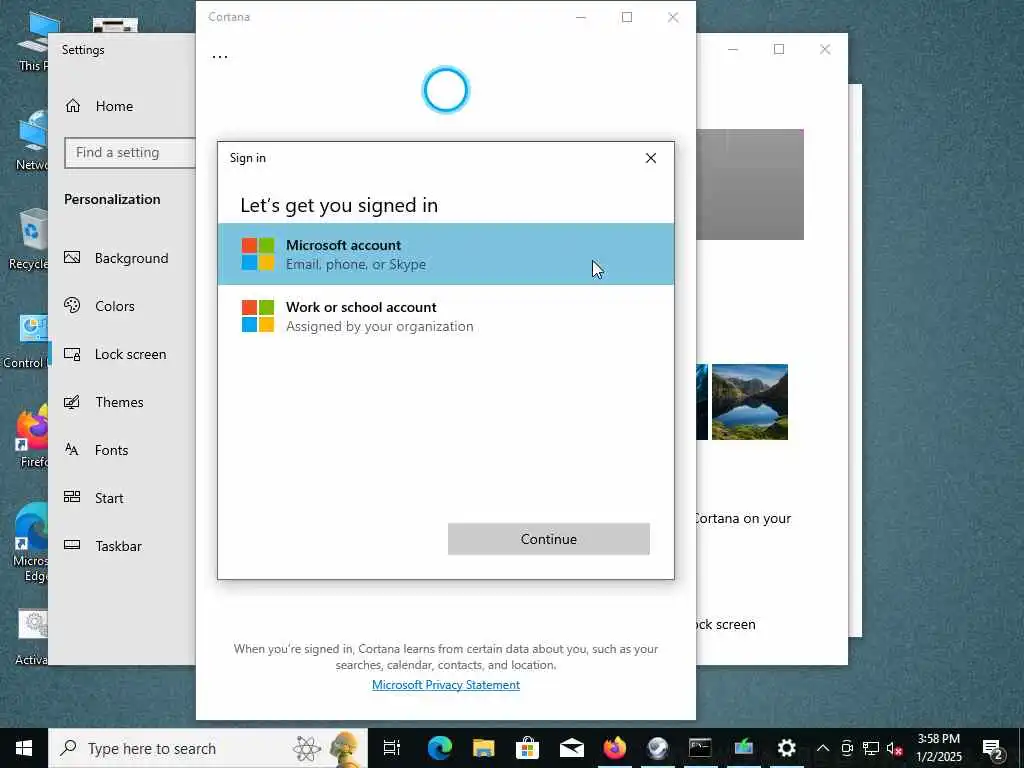Close the Sign in dialog

point(650,158)
